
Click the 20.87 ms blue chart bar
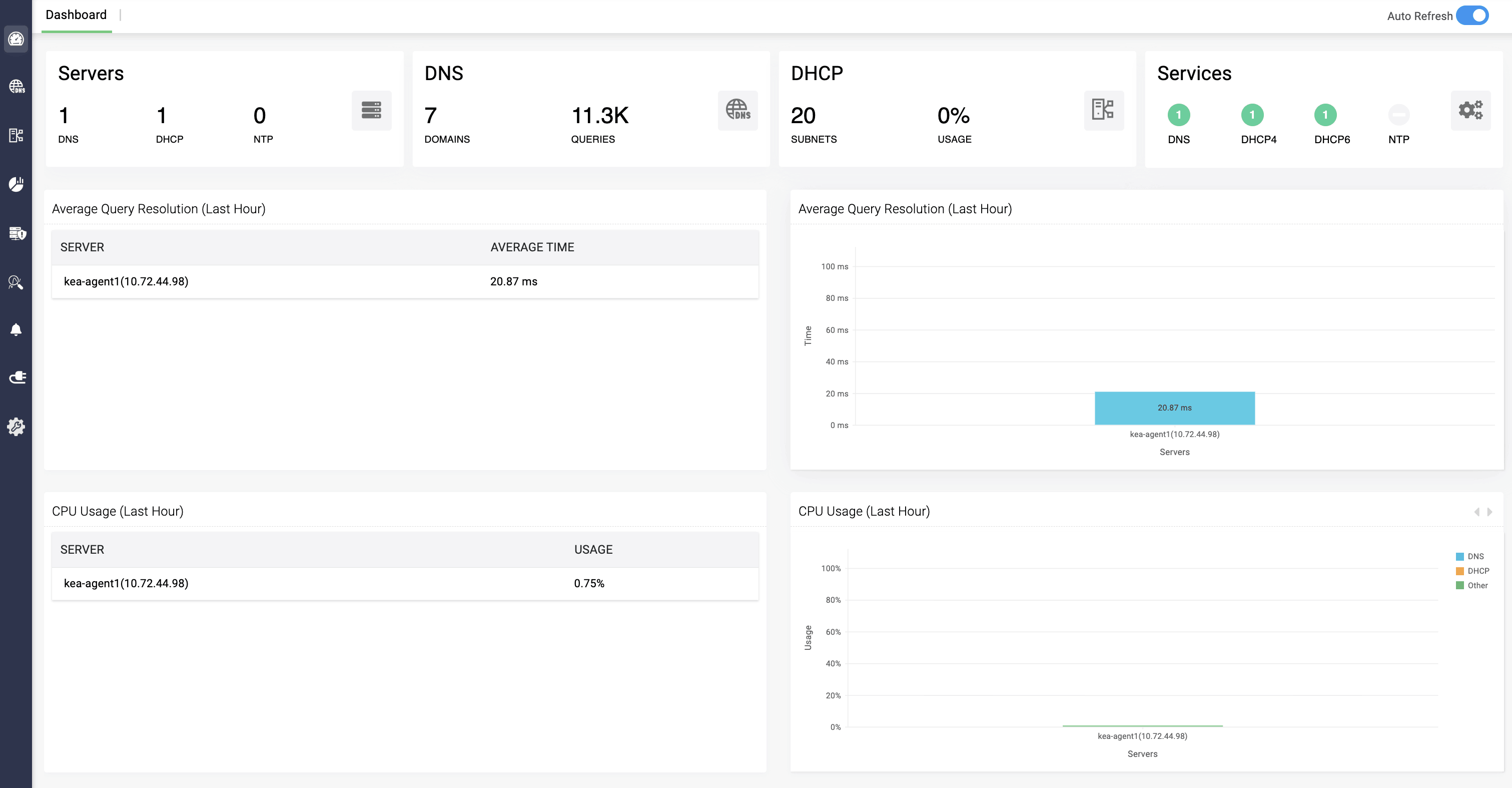pos(1174,408)
